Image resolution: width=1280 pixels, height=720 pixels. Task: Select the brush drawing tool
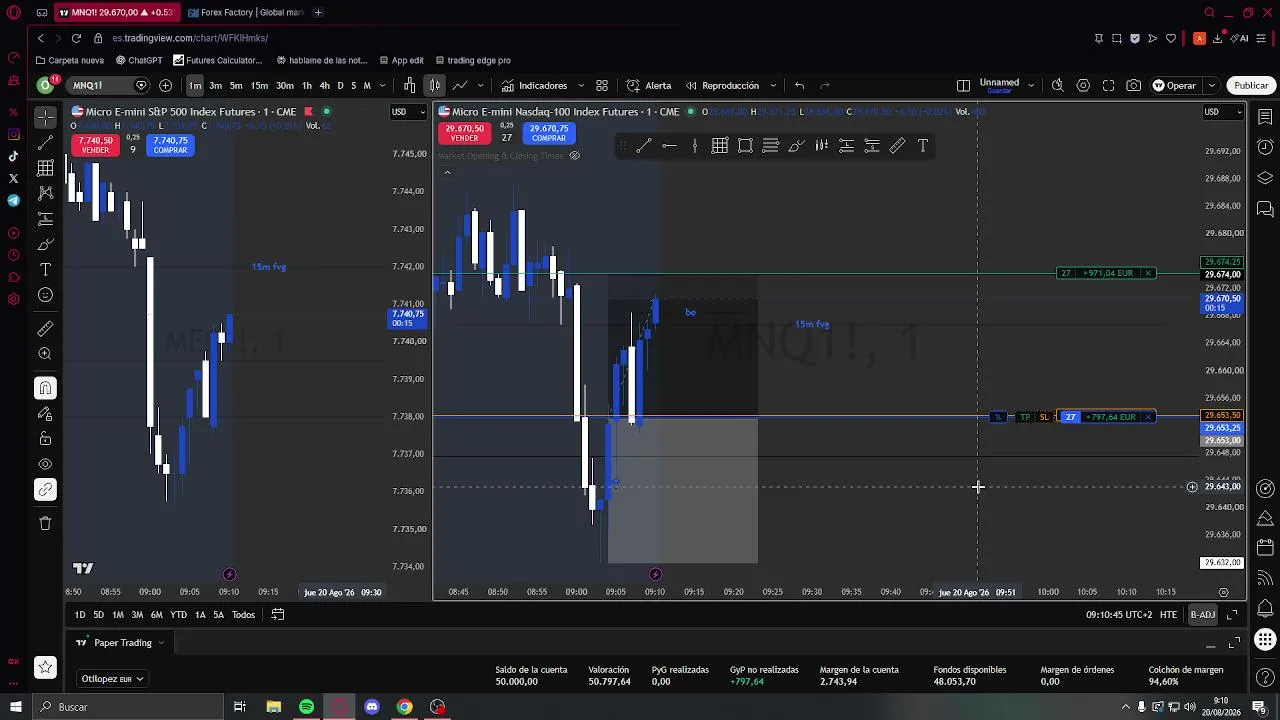pos(45,244)
